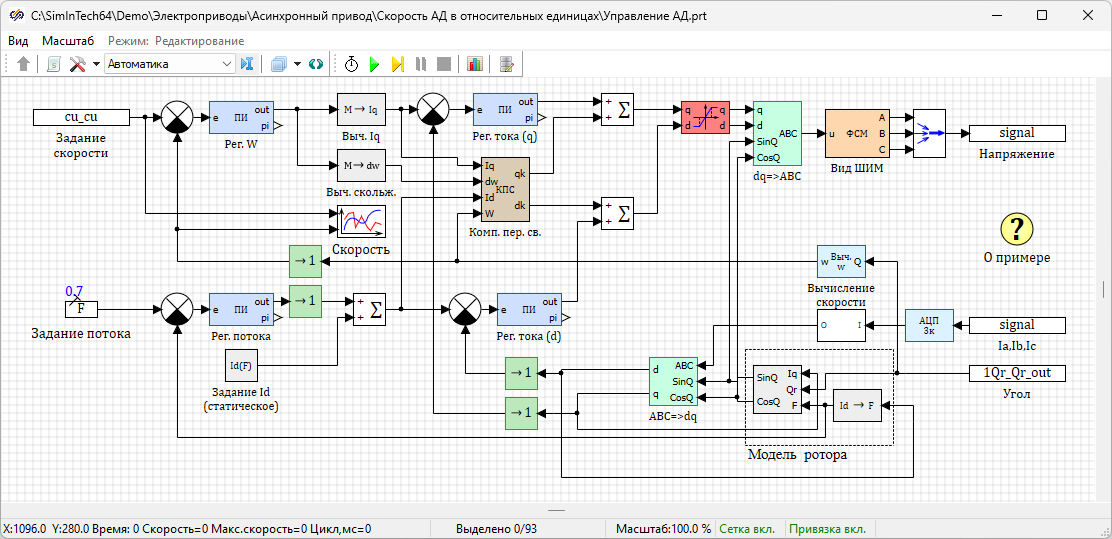Click the 'Задание Id' Id(F) block

pyautogui.click(x=241, y=366)
